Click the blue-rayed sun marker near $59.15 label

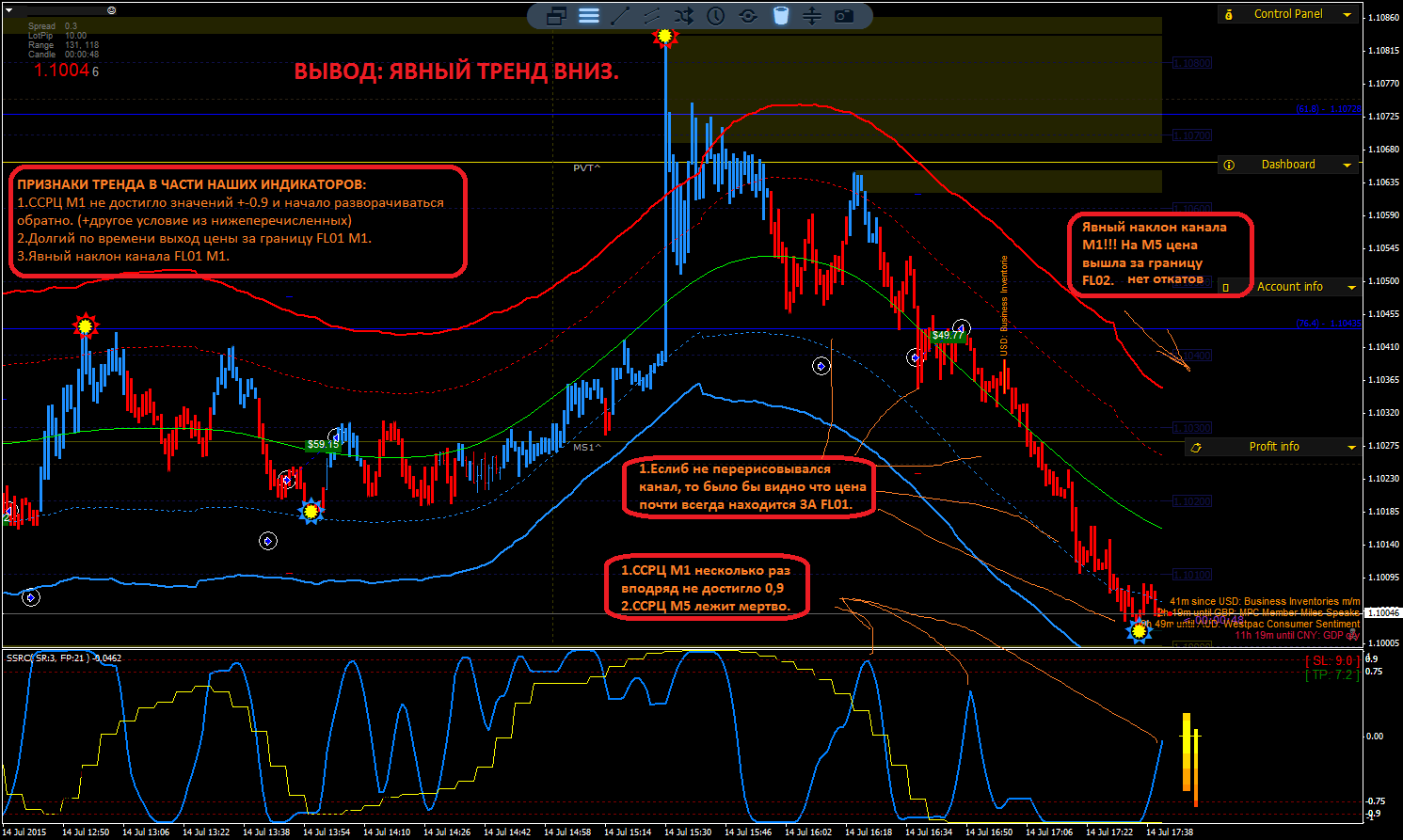coord(311,512)
